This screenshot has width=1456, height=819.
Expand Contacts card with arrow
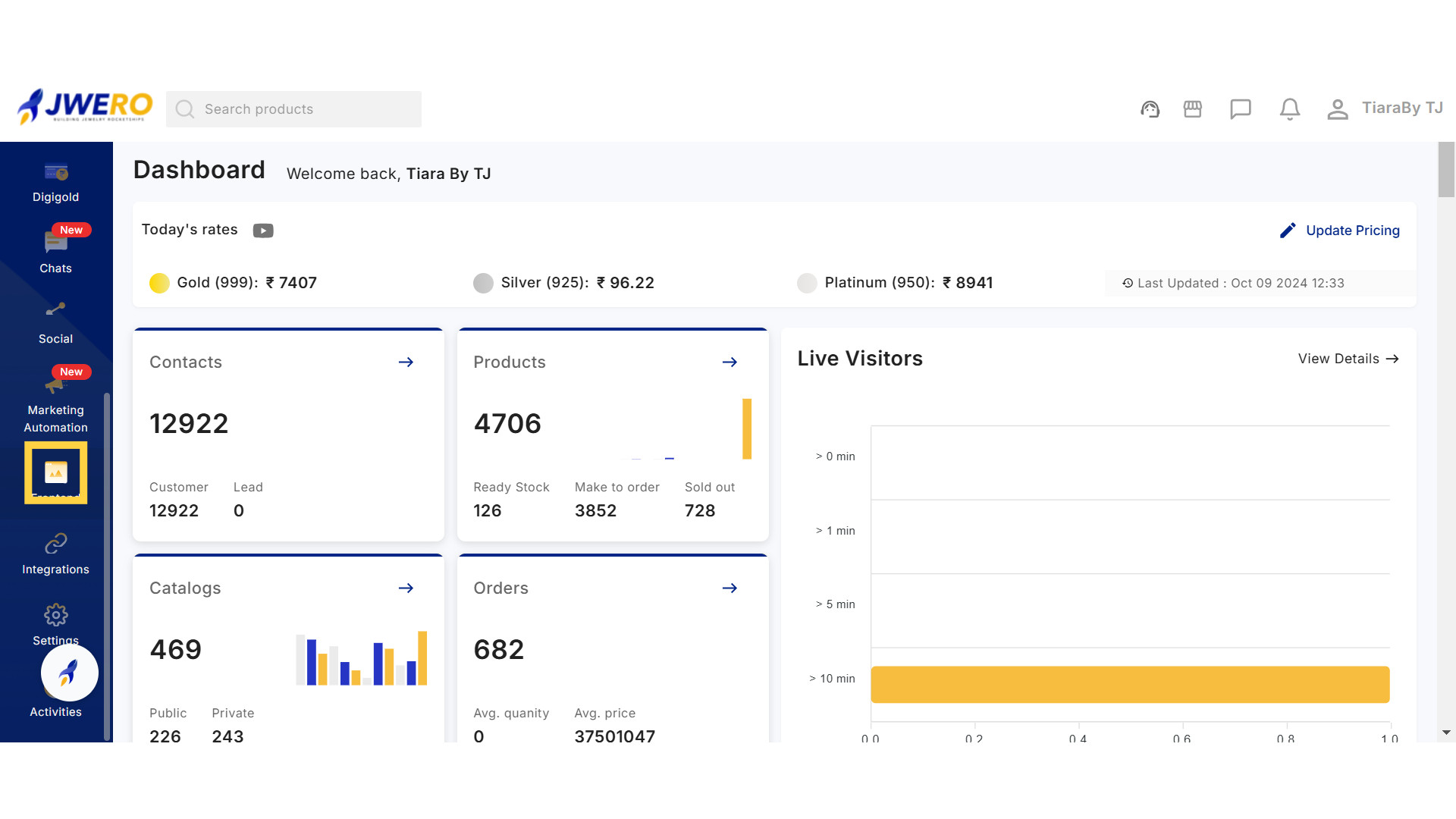click(x=406, y=362)
